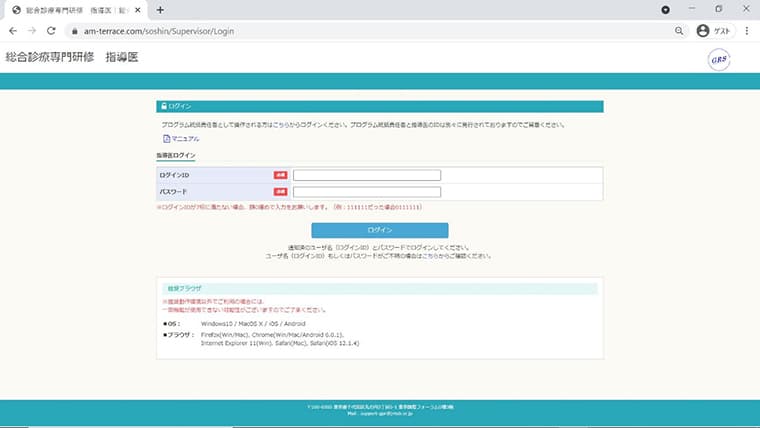Viewport: 760px width, 428px height.
Task: Open the new tab plus button
Action: tap(160, 10)
